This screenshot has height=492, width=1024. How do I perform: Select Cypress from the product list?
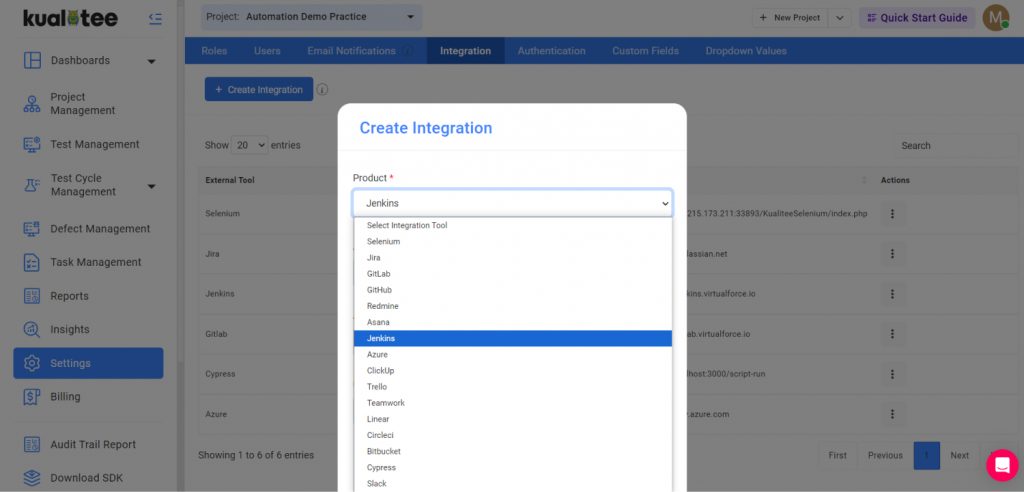point(513,467)
